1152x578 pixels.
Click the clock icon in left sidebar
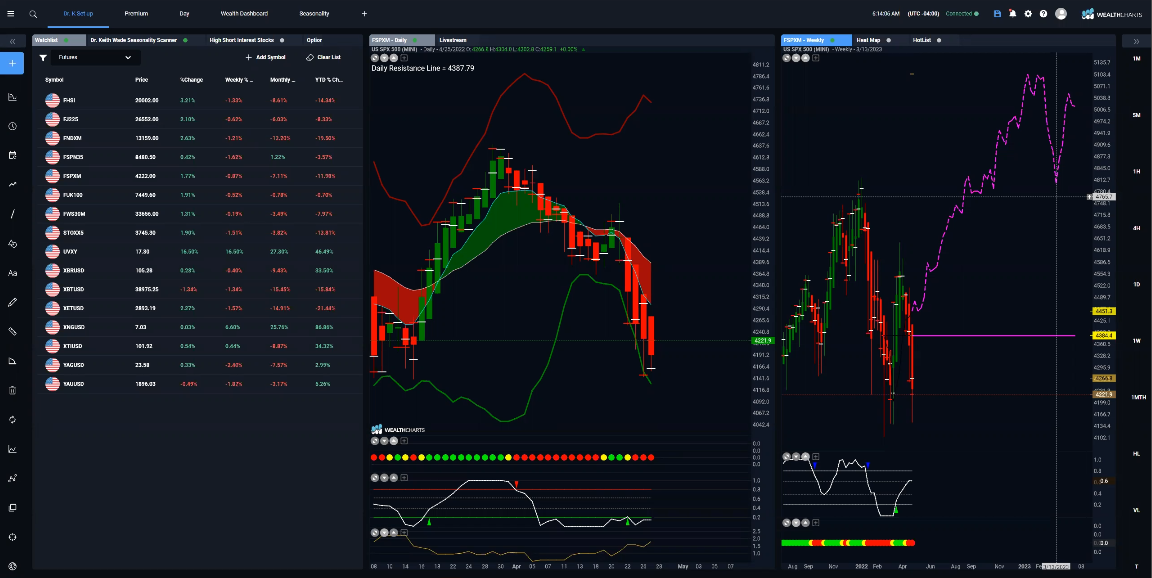(12, 126)
